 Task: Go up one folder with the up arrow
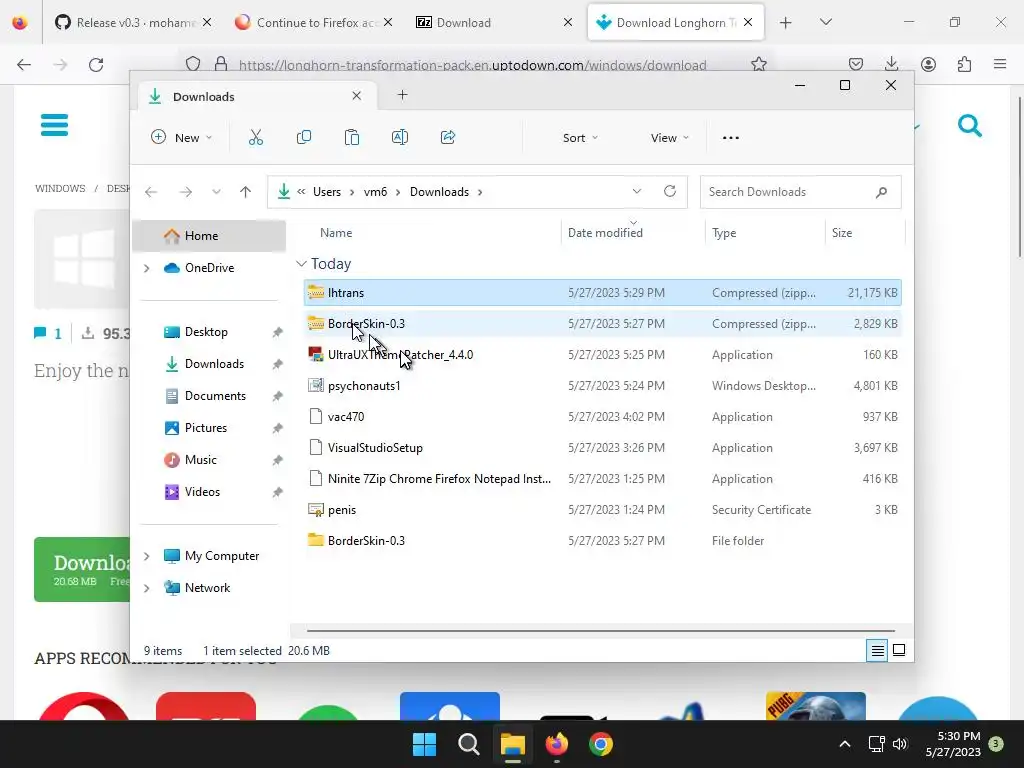246,192
